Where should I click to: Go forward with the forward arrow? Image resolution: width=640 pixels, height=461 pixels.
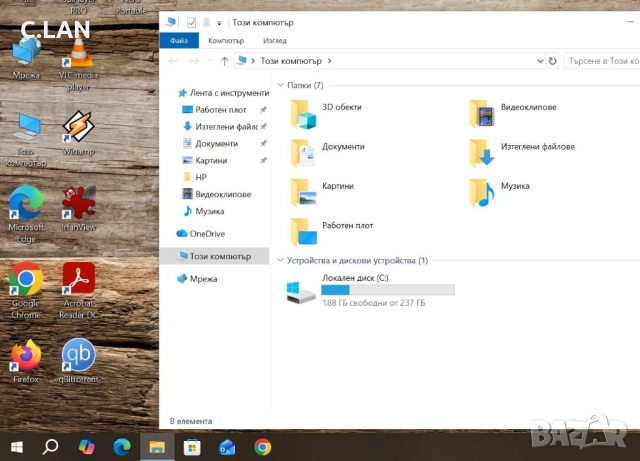coord(194,61)
